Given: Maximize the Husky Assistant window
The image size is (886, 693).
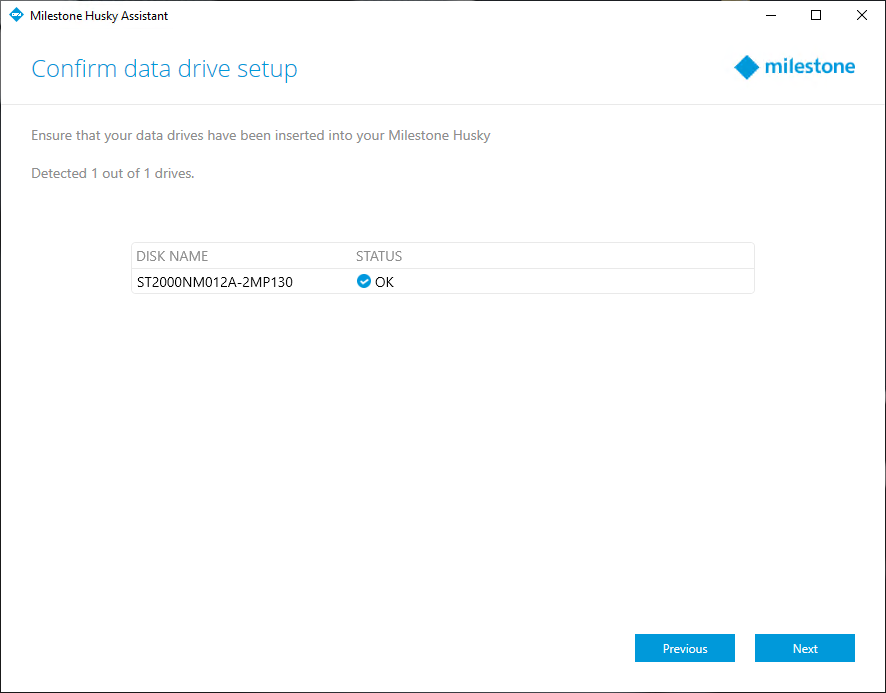Looking at the screenshot, I should [x=816, y=15].
